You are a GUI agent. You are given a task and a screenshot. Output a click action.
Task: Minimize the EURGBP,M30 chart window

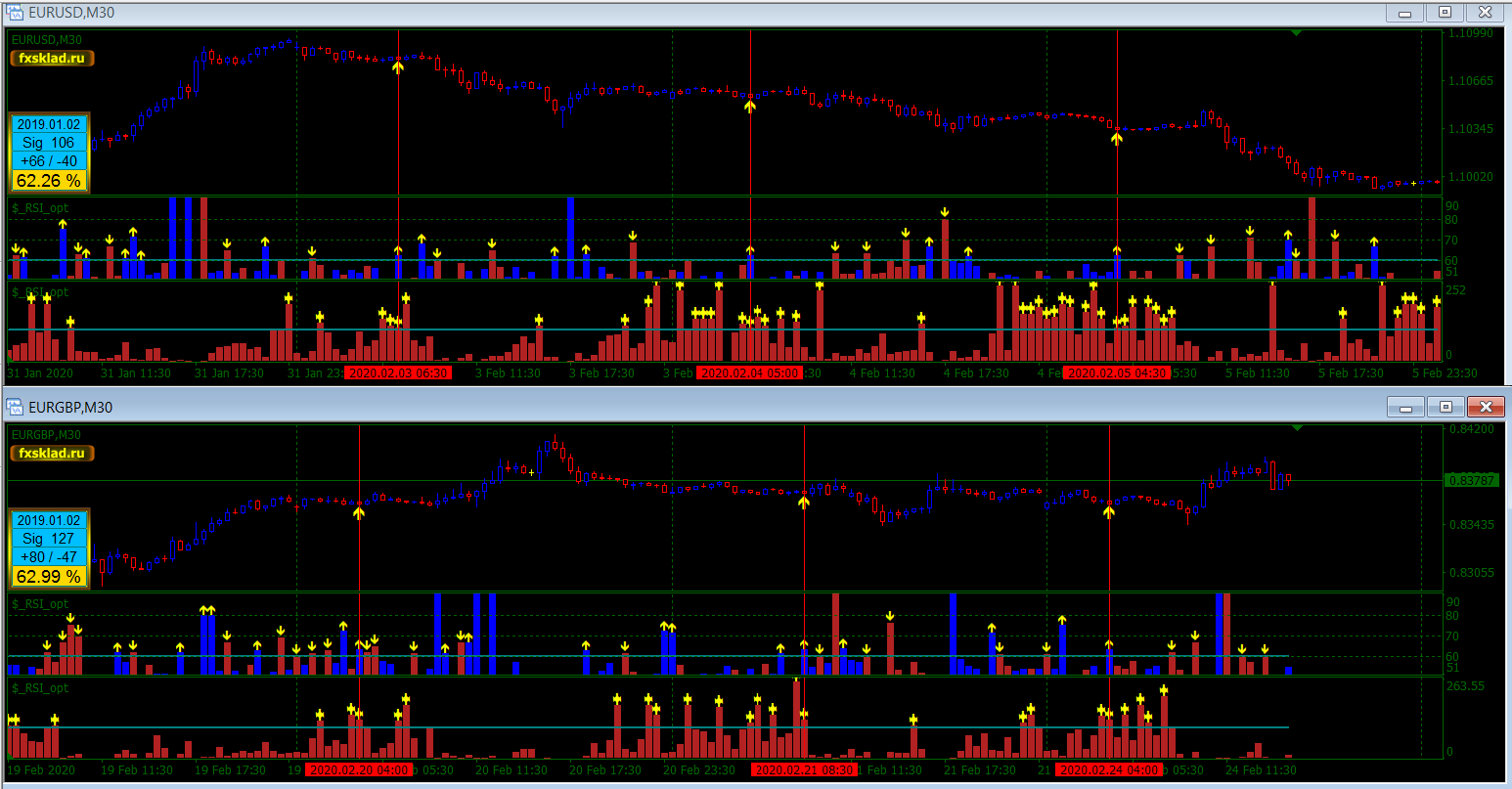point(1405,407)
